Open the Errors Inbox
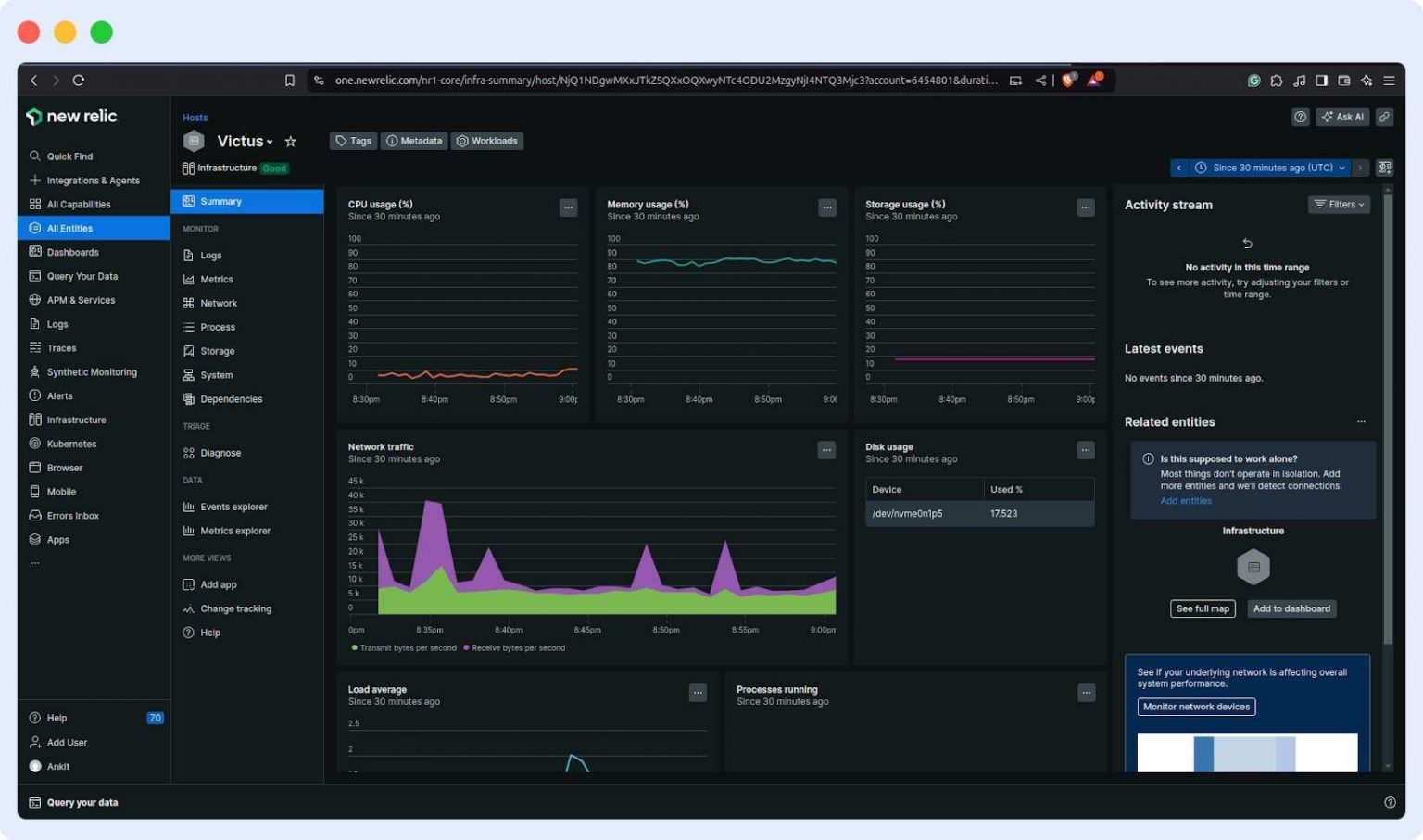Image resolution: width=1423 pixels, height=840 pixels. pos(72,515)
